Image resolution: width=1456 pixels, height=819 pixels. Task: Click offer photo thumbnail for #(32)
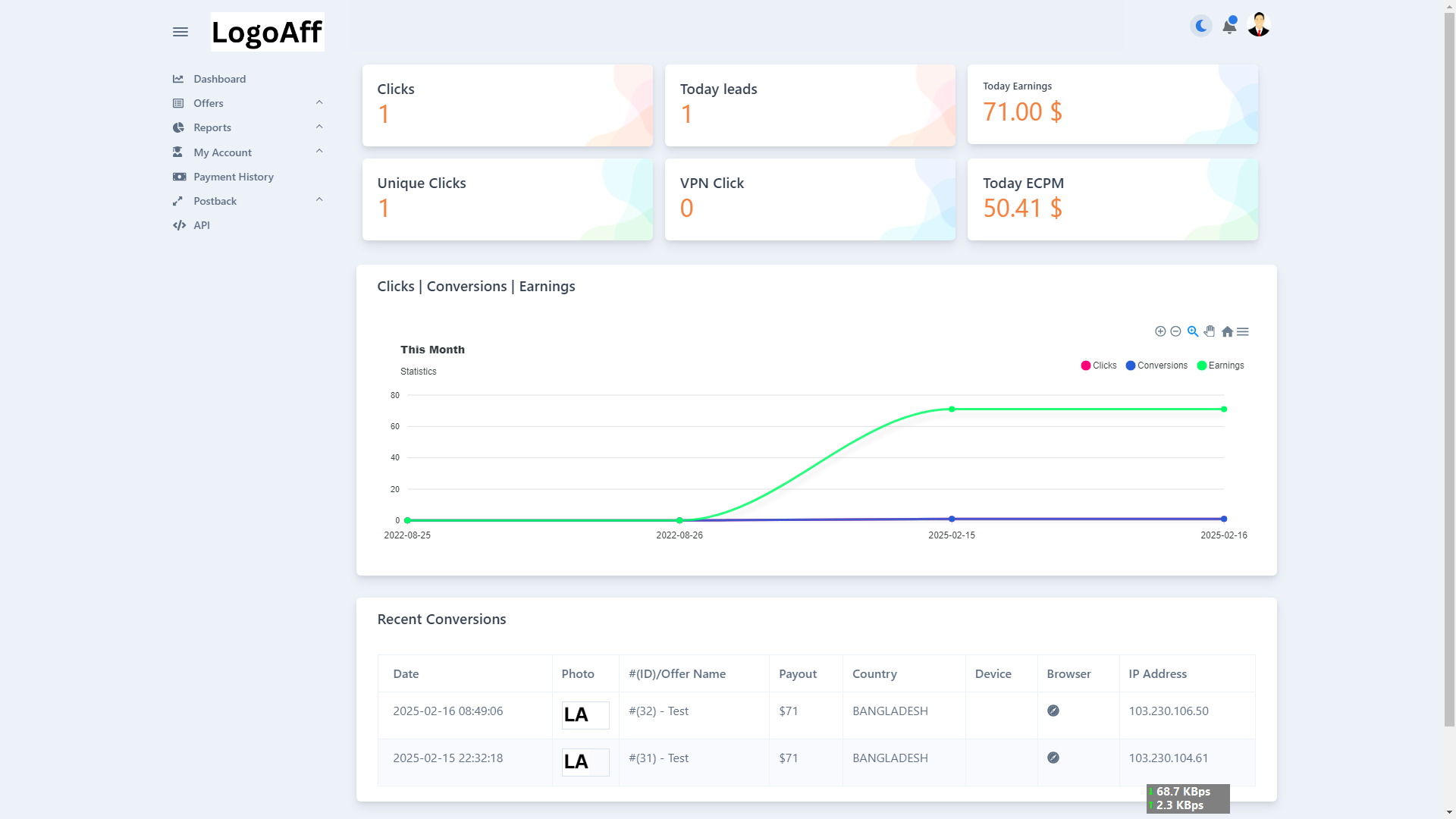pyautogui.click(x=585, y=715)
